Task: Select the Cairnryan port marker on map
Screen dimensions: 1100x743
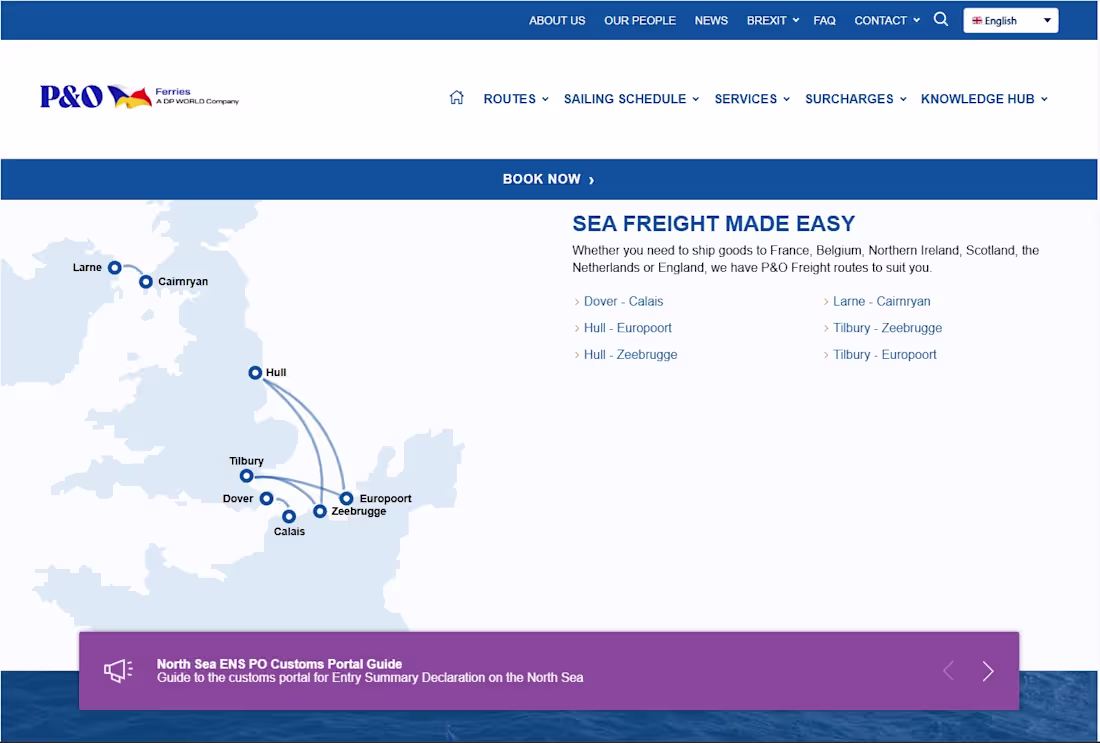Action: tap(145, 281)
